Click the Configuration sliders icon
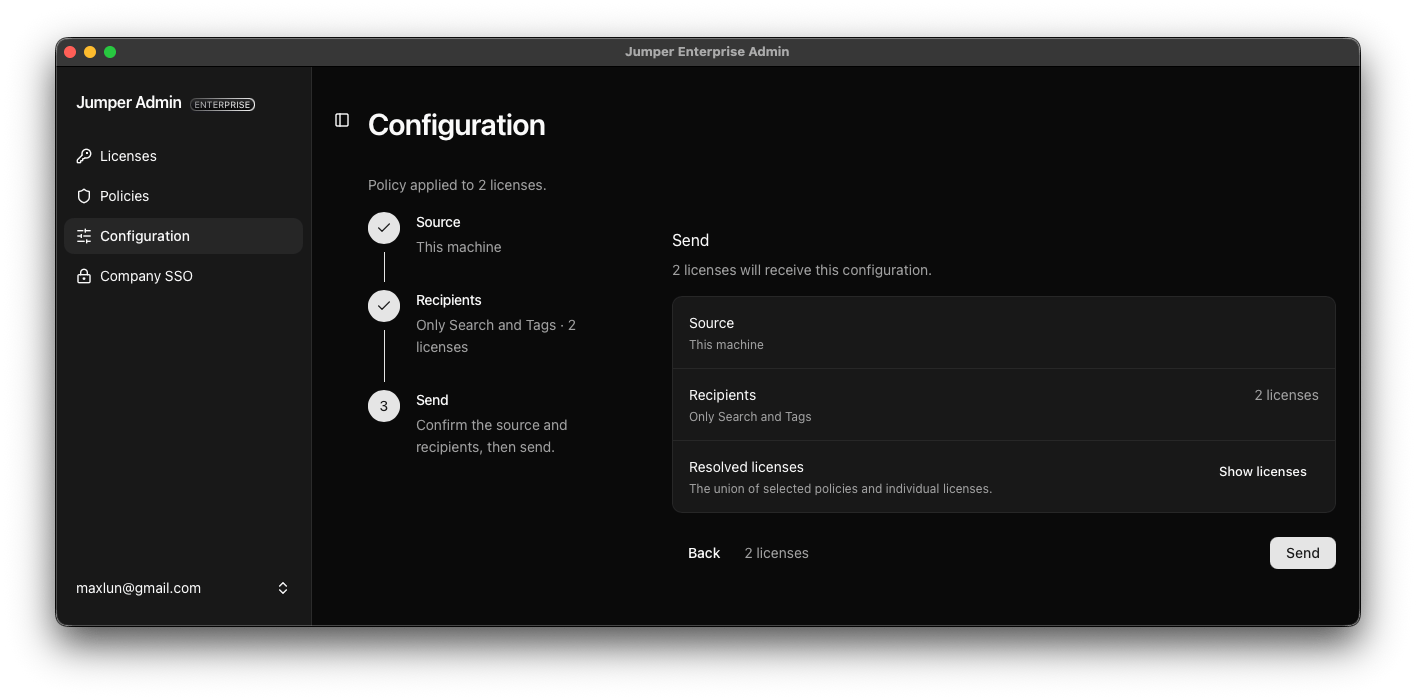1416x700 pixels. pyautogui.click(x=84, y=236)
